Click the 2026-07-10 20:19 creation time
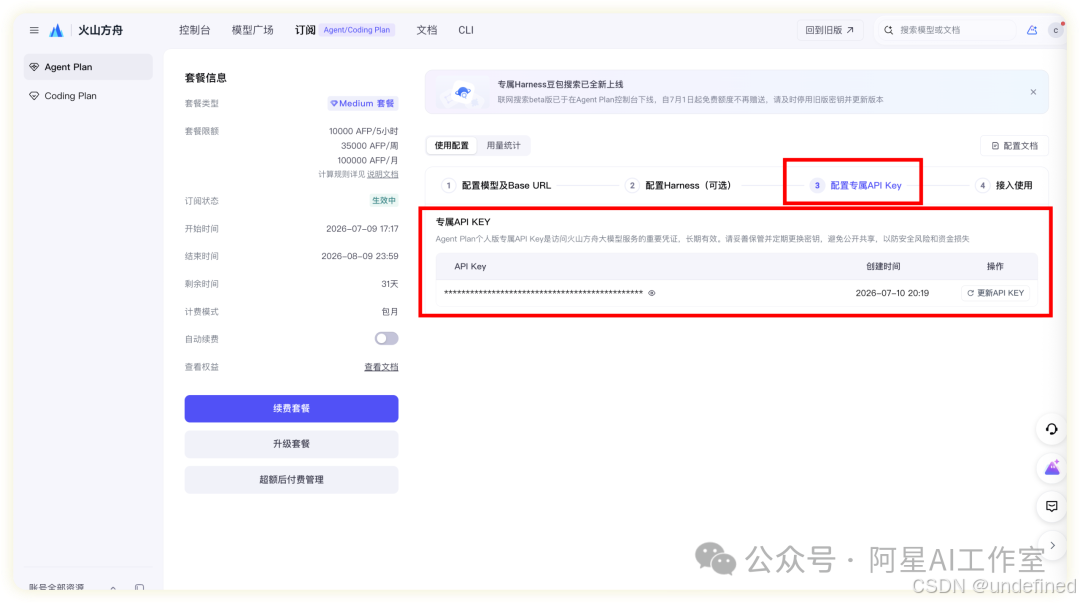The image size is (1080, 603). 892,293
